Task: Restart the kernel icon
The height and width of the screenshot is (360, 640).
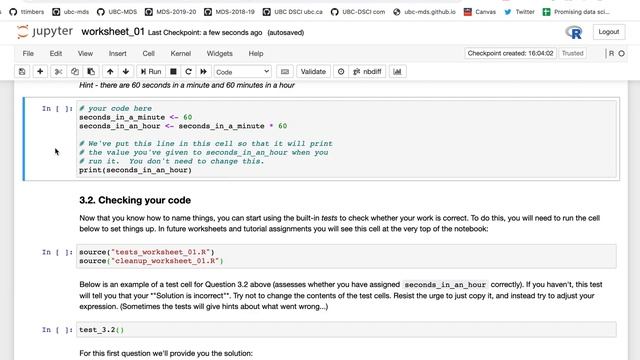Action: point(188,71)
